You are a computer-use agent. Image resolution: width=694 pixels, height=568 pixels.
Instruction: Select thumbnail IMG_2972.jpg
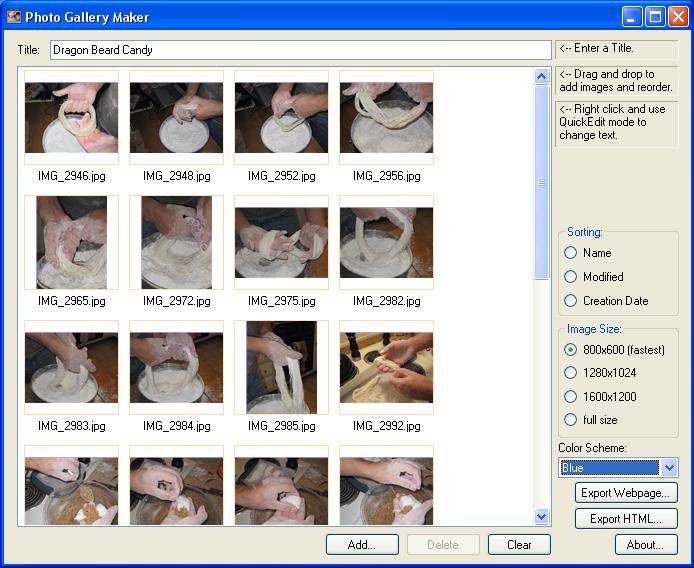coord(177,242)
